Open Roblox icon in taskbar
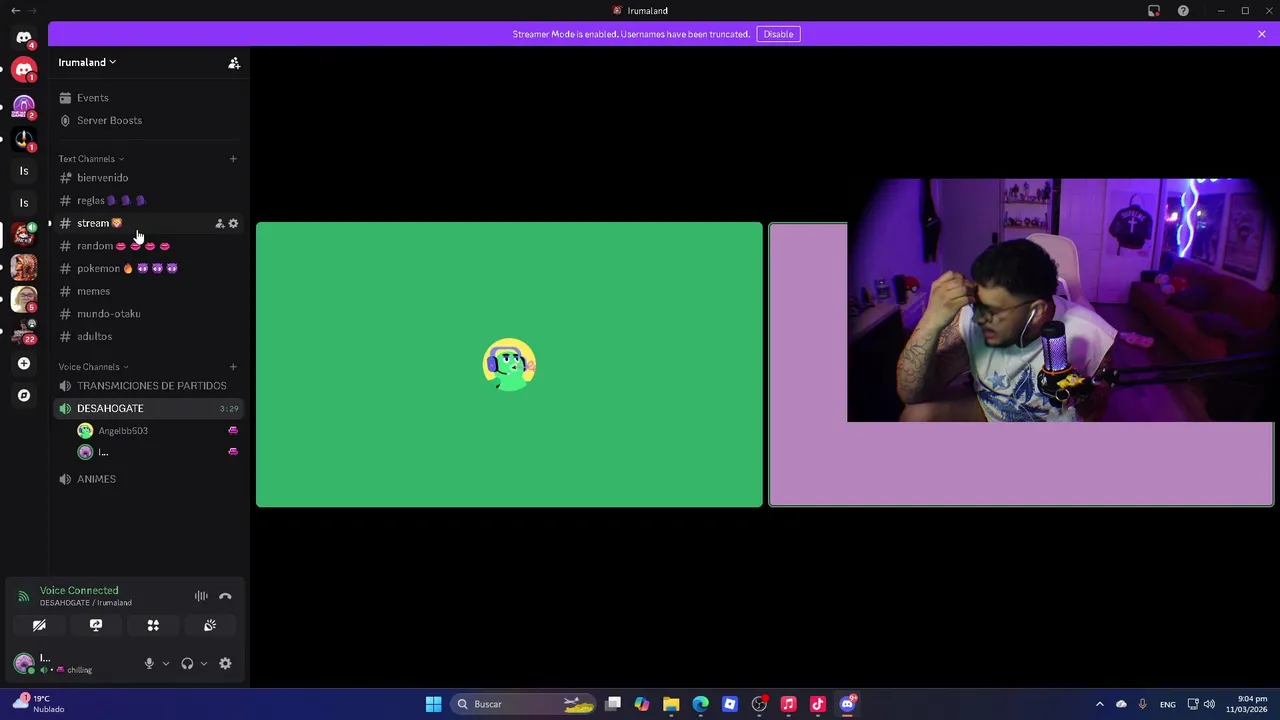 coord(730,704)
